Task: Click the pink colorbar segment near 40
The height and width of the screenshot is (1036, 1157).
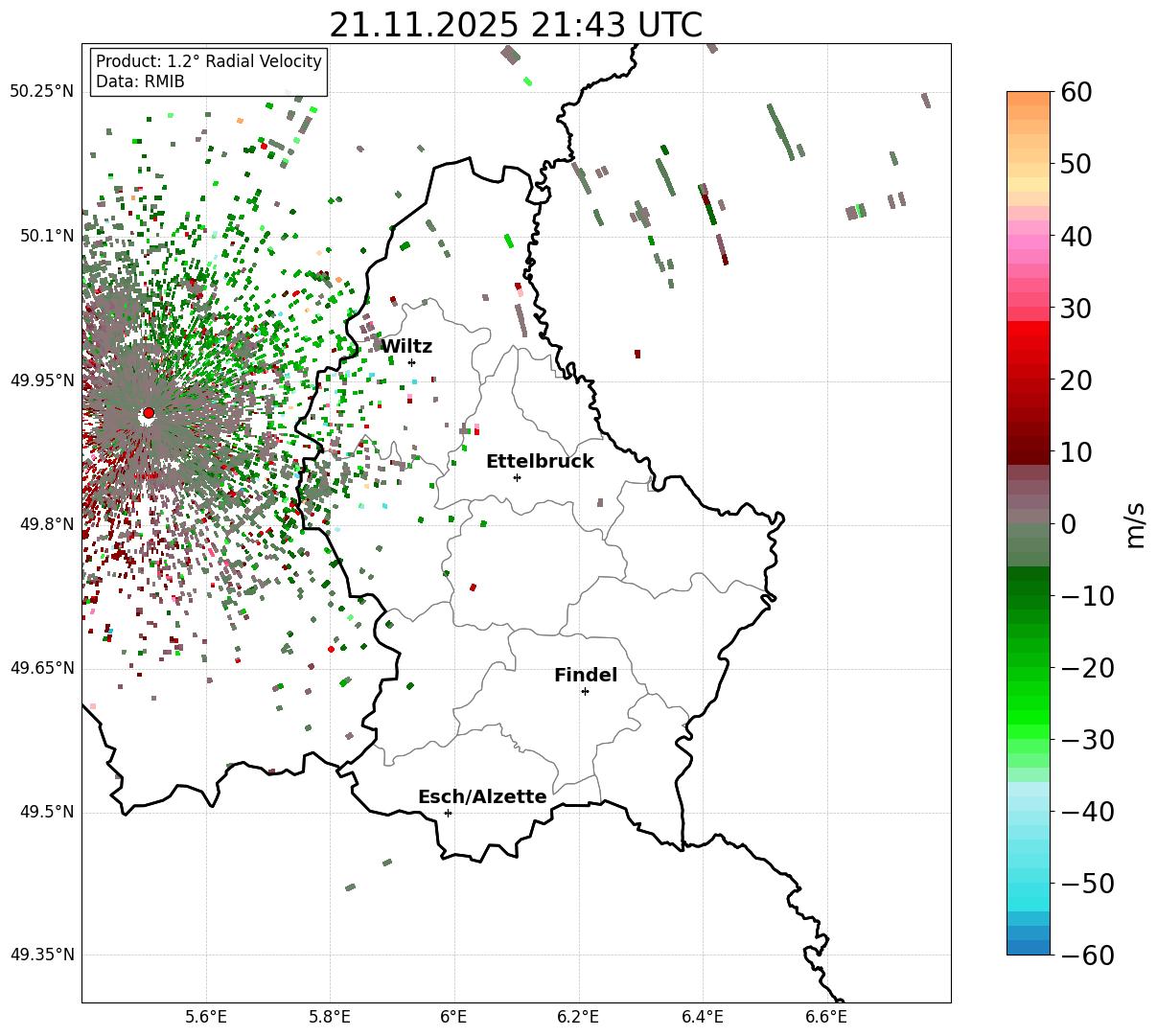Action: point(1029,242)
